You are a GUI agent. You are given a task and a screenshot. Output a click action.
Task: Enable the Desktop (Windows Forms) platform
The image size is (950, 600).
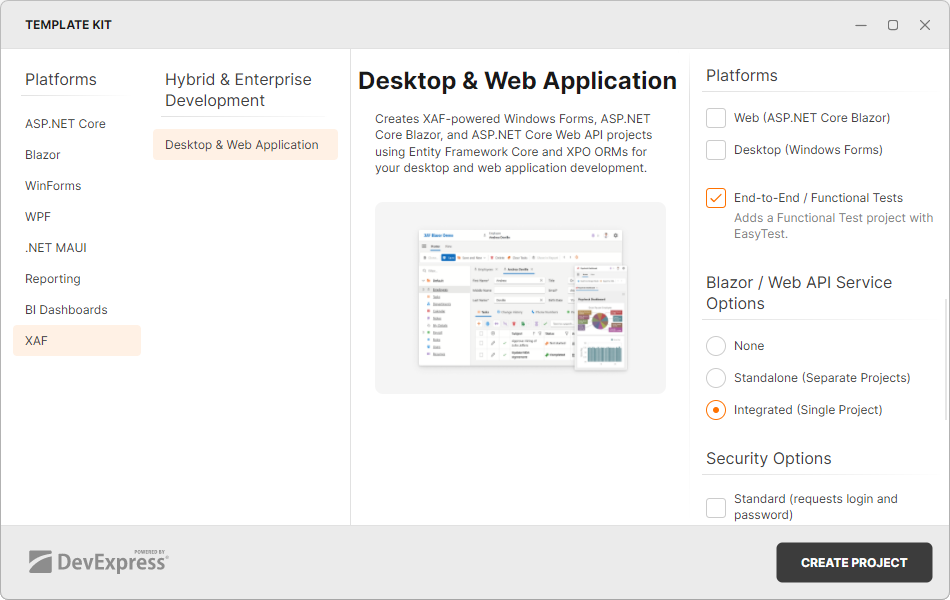pyautogui.click(x=716, y=150)
